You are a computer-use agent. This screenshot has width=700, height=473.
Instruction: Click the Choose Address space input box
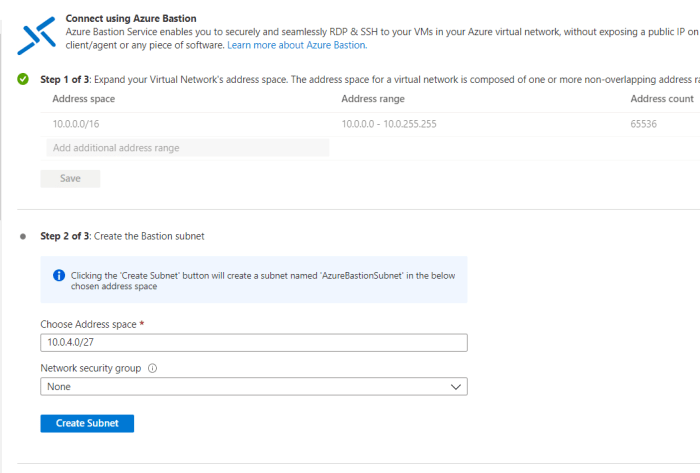coord(253,343)
